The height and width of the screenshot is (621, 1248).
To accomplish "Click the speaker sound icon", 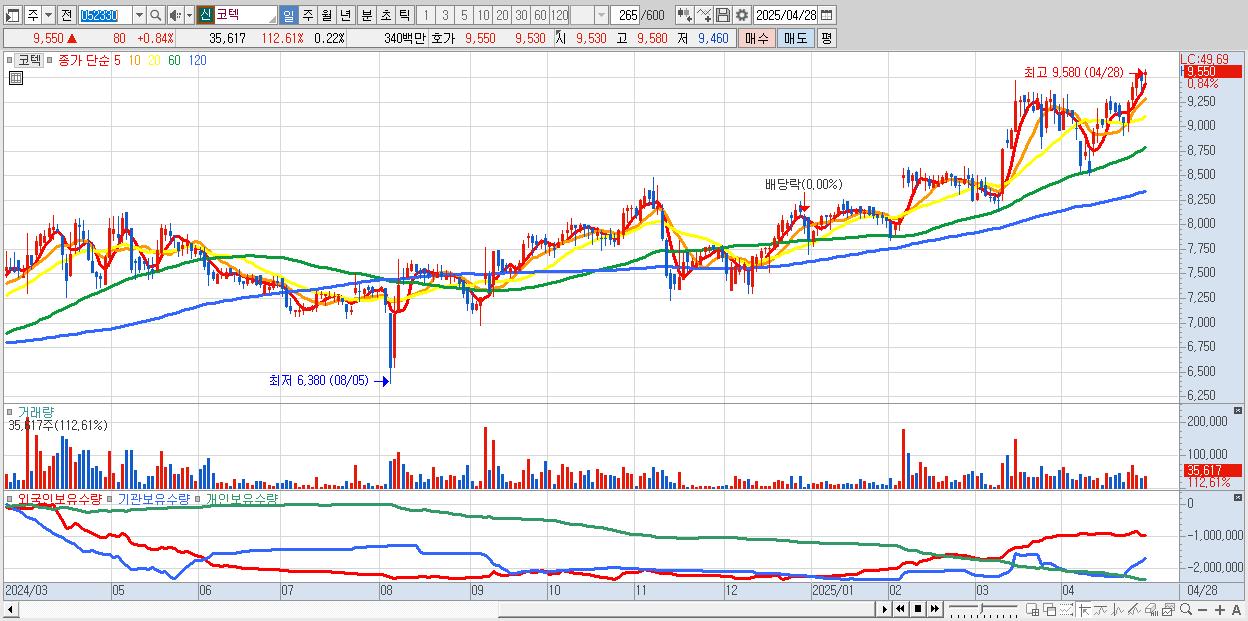I will coord(175,15).
